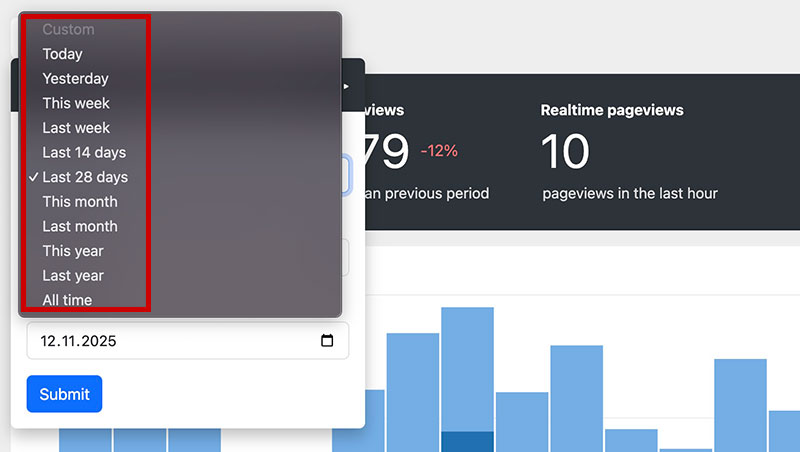Choose "Today" from the date range list
800x452 pixels.
pyautogui.click(x=62, y=54)
